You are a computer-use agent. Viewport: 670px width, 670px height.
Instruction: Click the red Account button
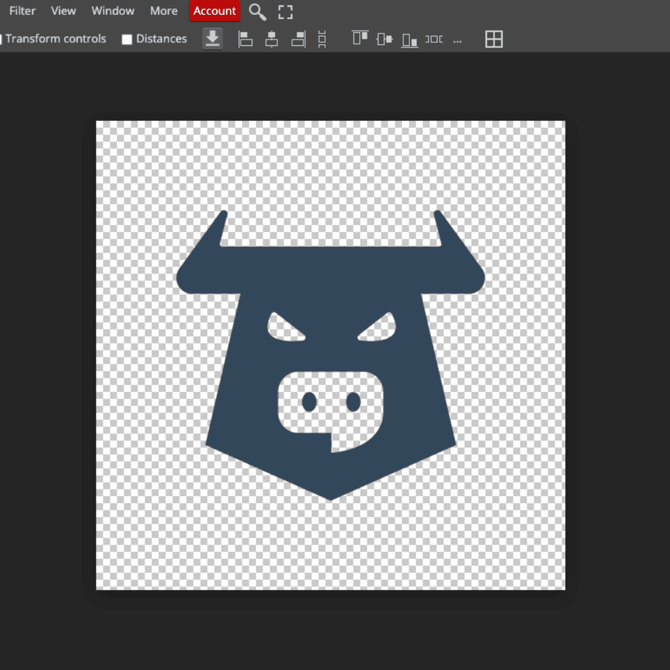(215, 11)
